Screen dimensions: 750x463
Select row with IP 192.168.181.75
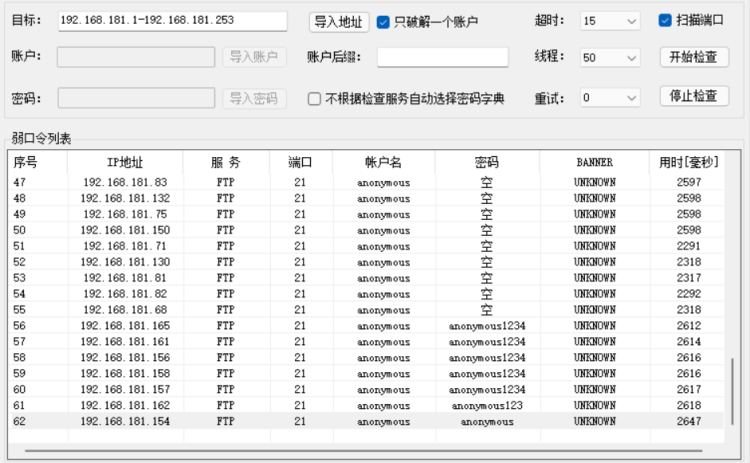(x=366, y=214)
